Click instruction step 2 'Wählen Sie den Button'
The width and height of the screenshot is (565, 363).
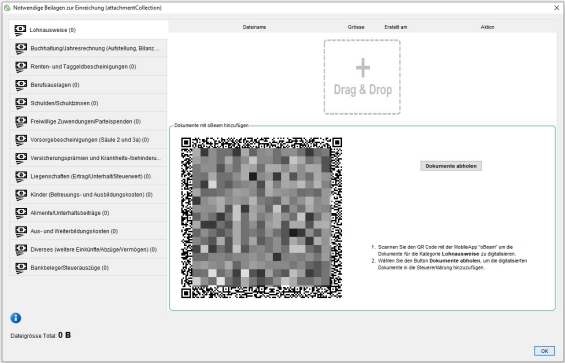[x=450, y=264]
